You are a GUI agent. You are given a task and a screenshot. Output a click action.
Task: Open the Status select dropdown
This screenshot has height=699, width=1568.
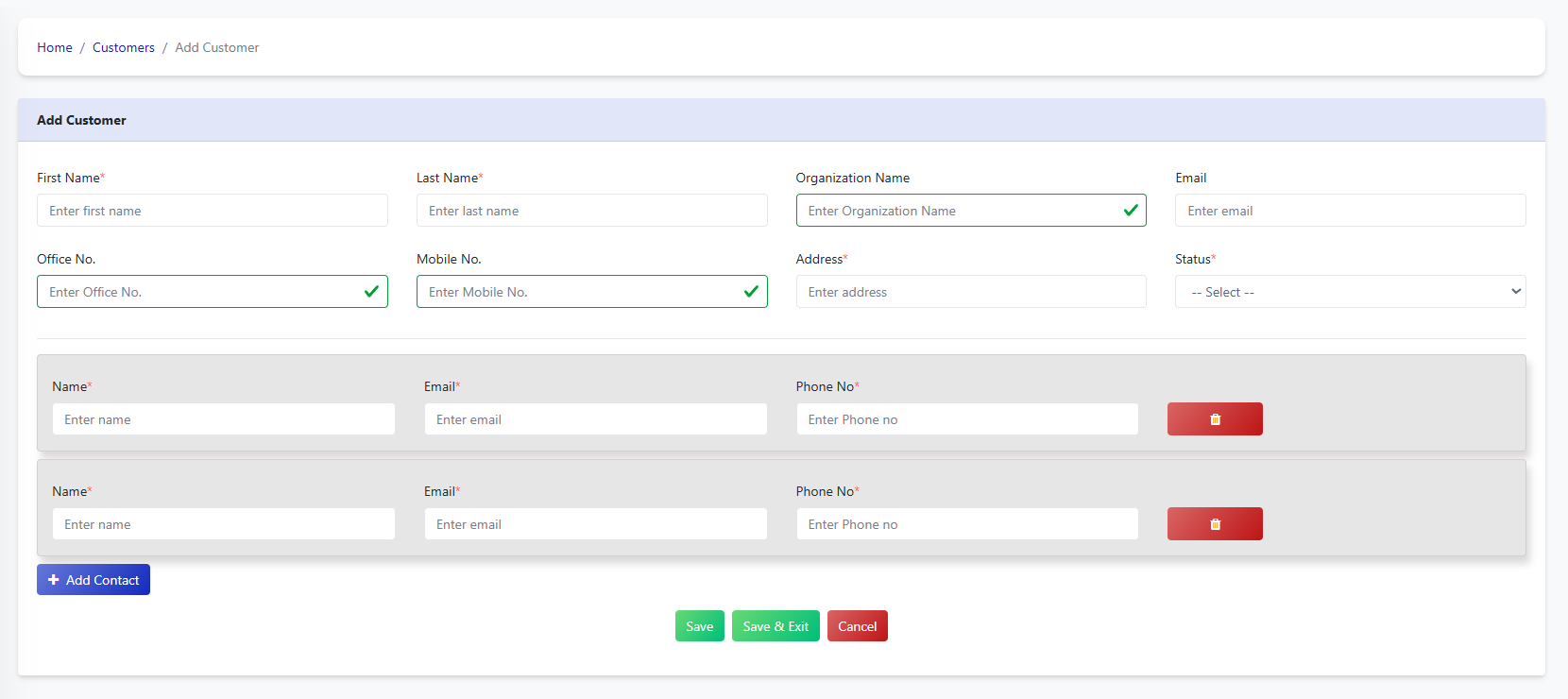(1350, 292)
